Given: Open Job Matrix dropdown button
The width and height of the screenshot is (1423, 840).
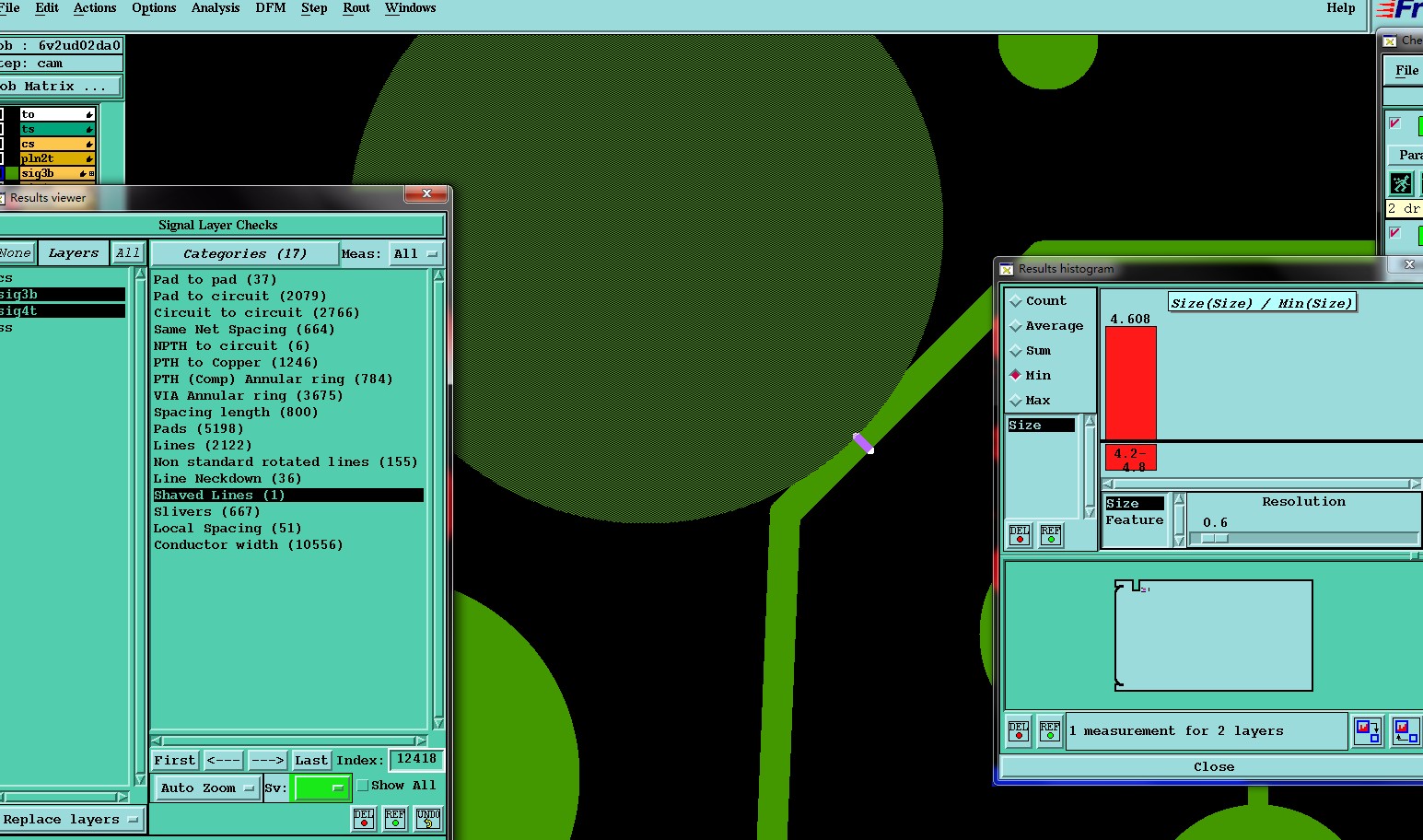Looking at the screenshot, I should pyautogui.click(x=59, y=87).
